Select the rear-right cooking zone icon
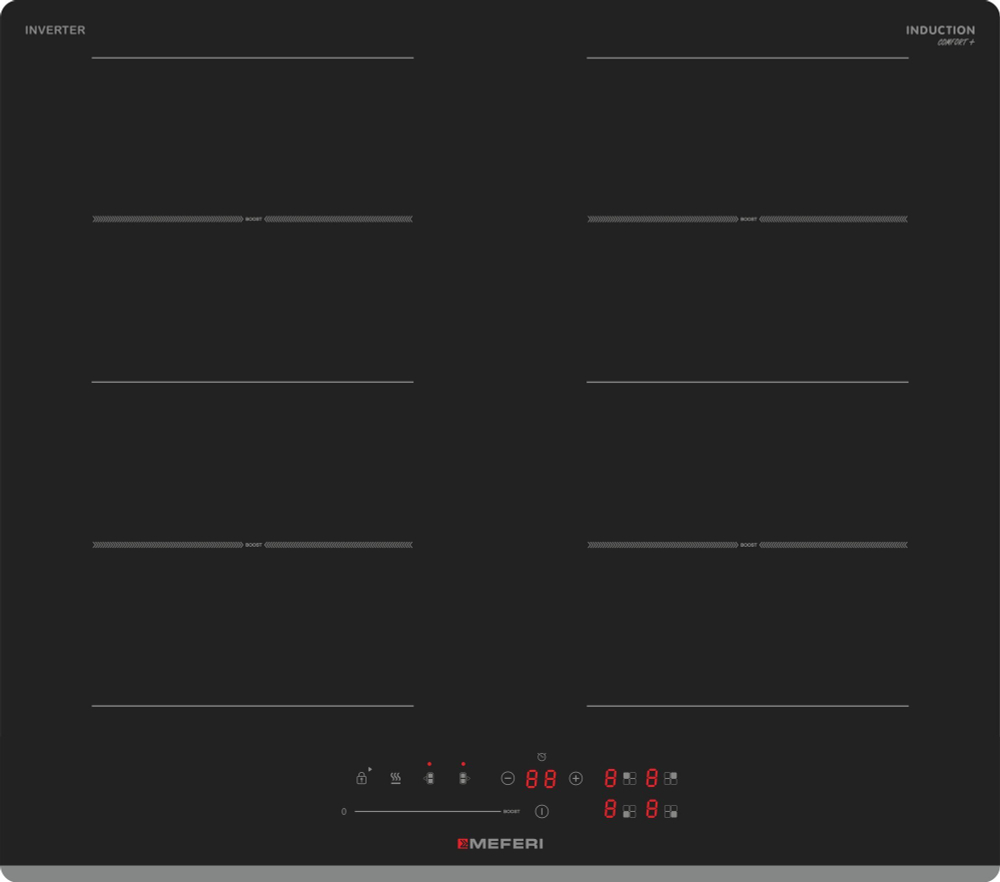1000x882 pixels. 670,778
